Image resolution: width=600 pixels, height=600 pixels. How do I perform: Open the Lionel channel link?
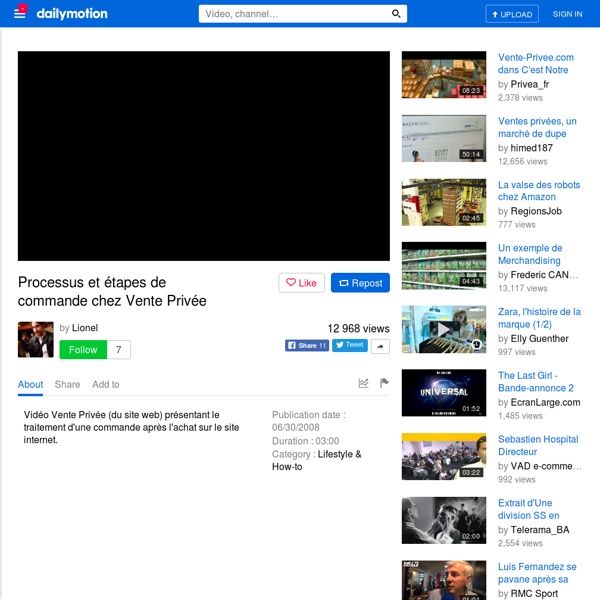tap(85, 328)
